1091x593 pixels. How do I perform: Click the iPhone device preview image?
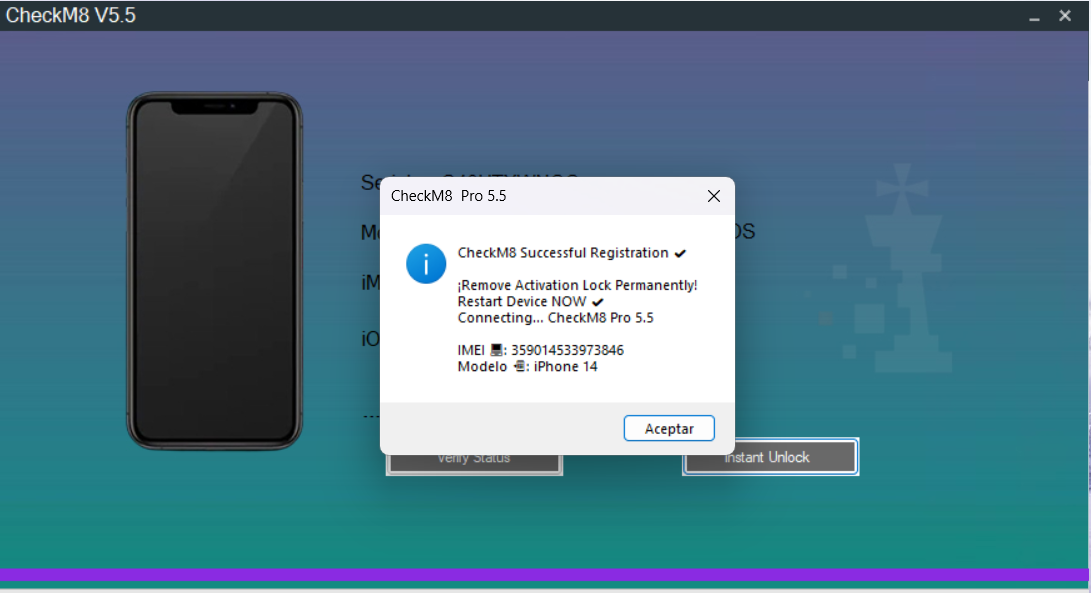(x=213, y=270)
